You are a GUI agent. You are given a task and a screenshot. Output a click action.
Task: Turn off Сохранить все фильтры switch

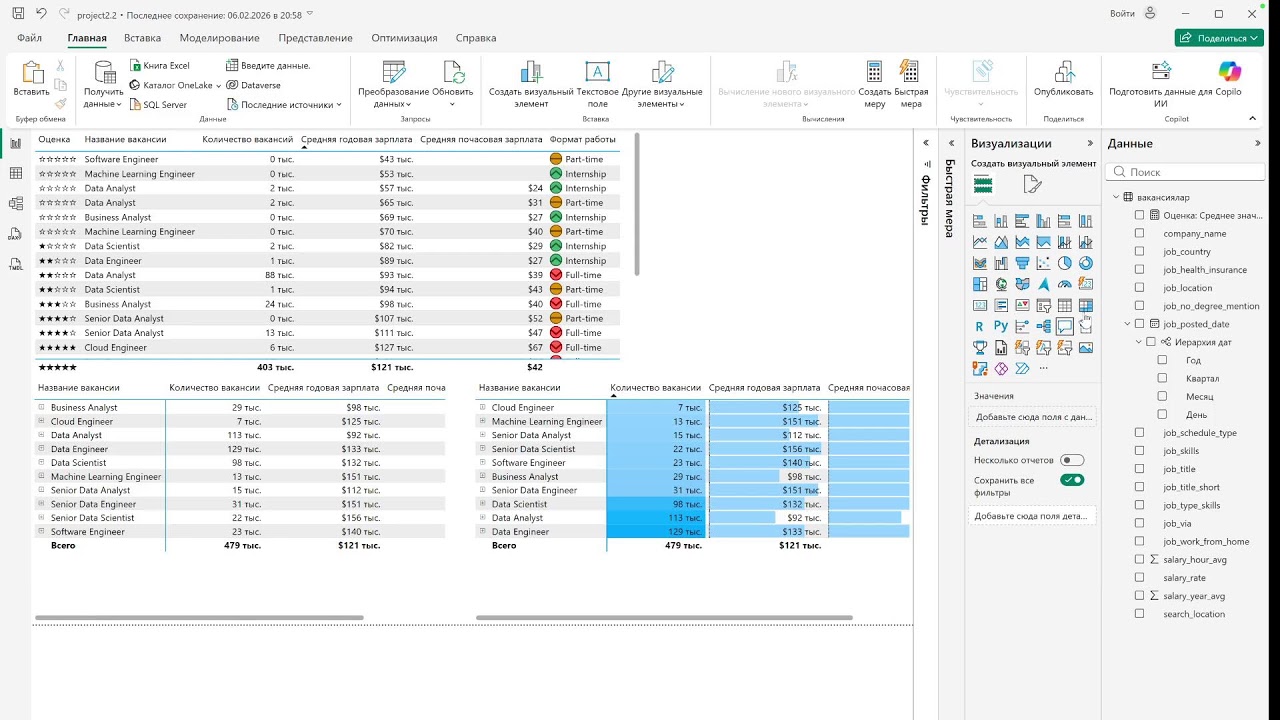(x=1072, y=480)
